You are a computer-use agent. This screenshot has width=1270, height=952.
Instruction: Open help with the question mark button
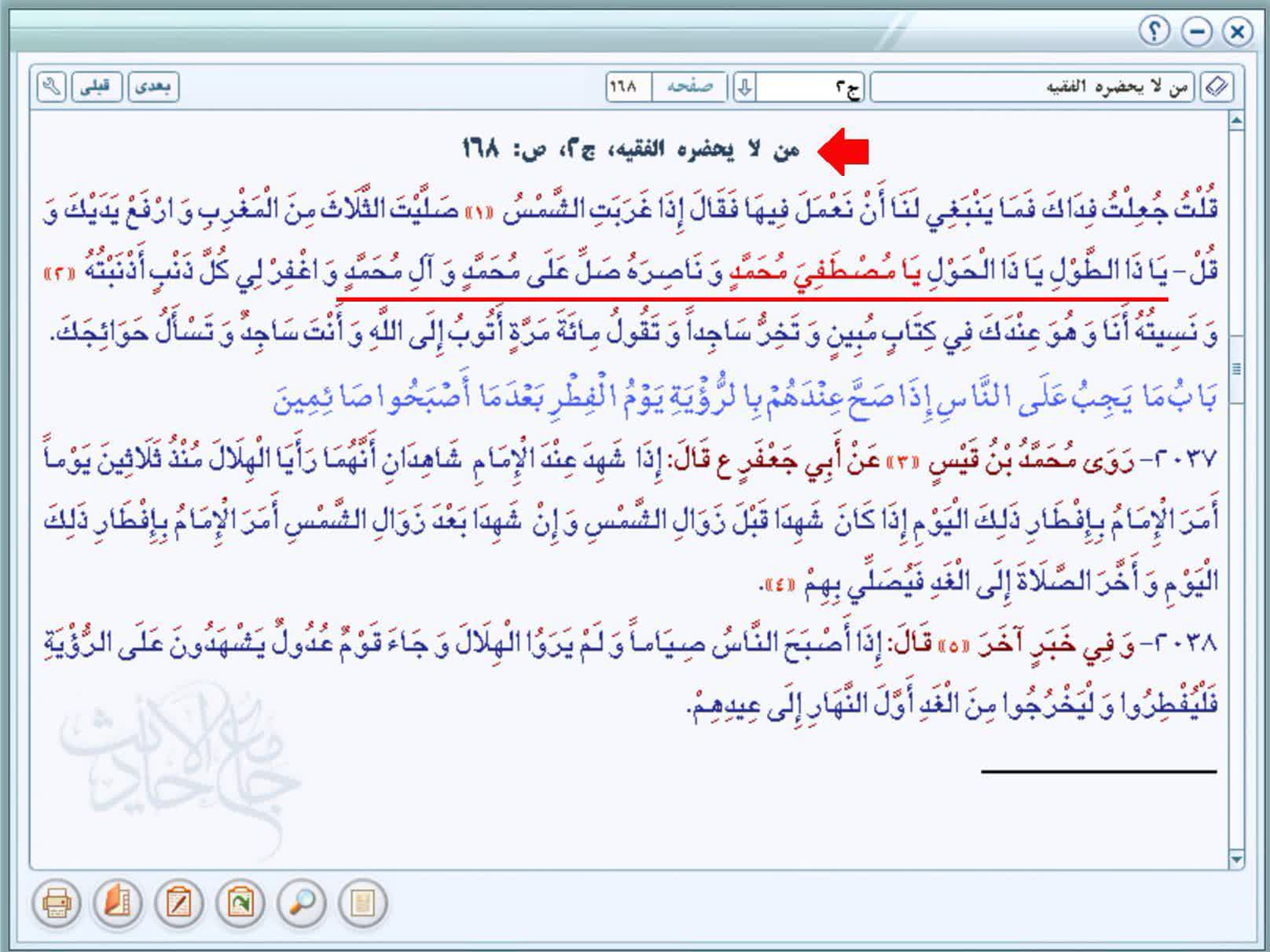point(1154,31)
